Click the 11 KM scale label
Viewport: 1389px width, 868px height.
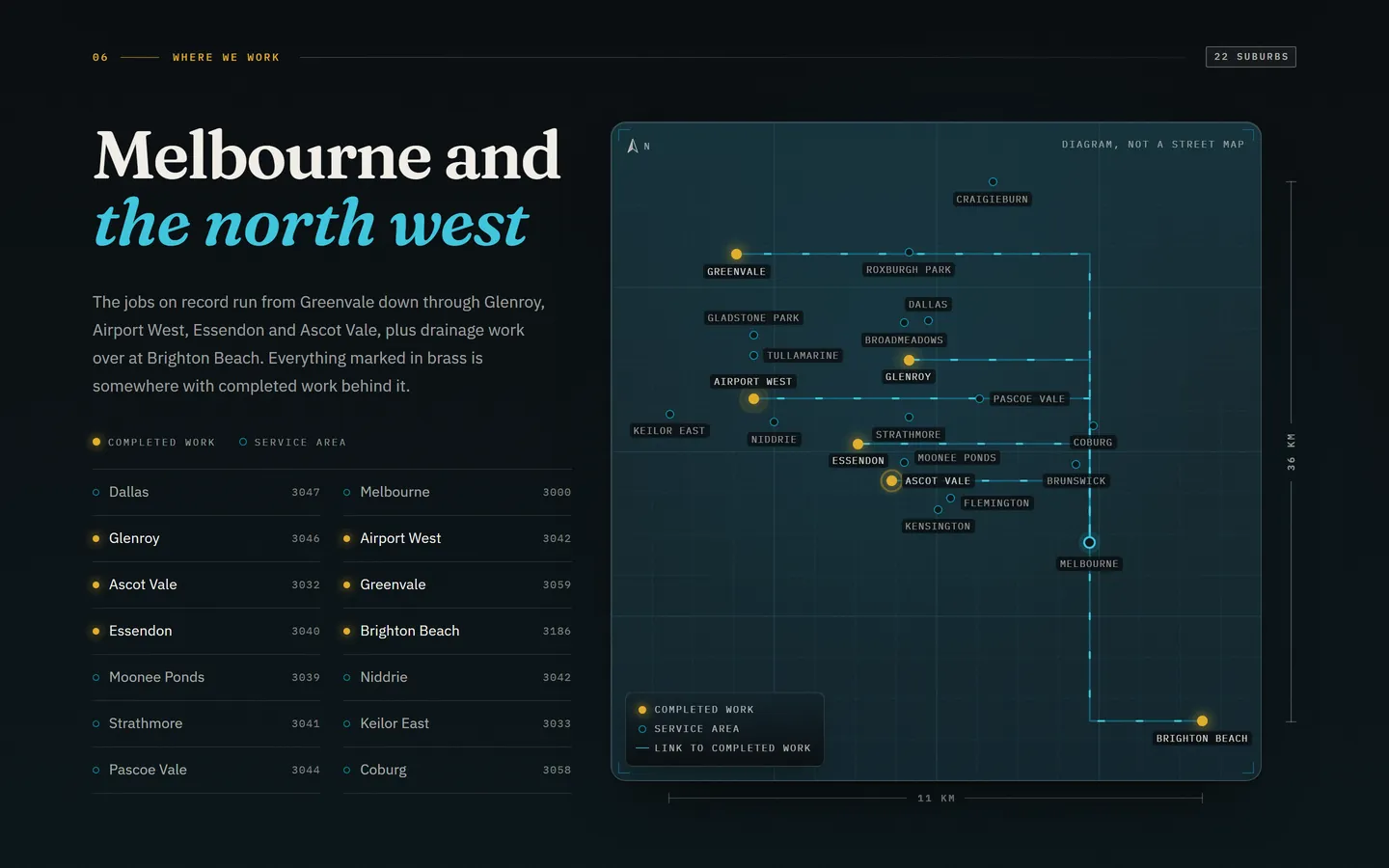(936, 799)
